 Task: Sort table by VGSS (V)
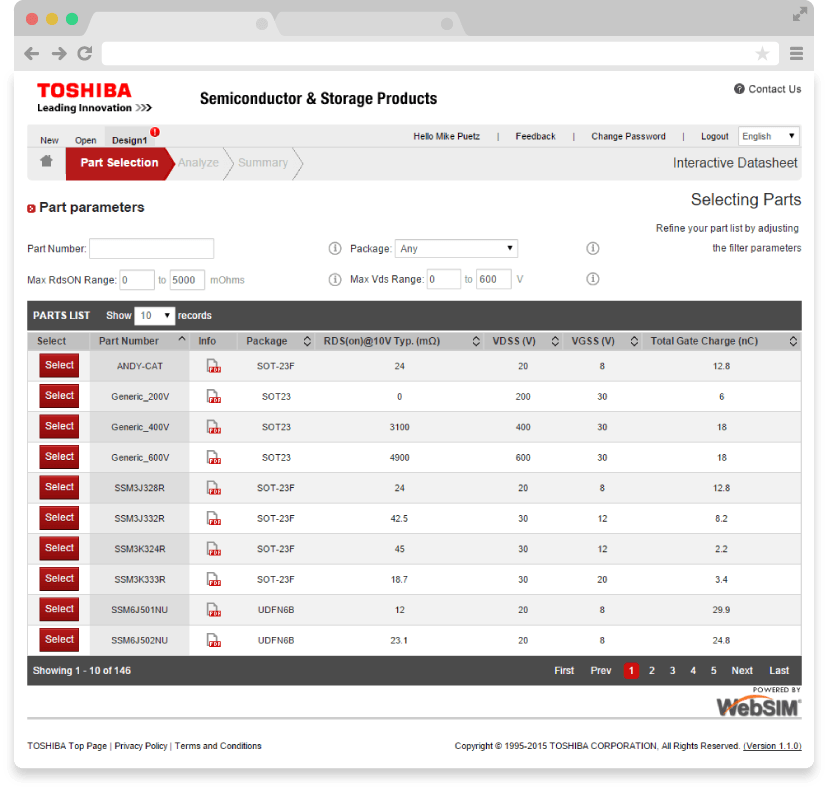point(634,341)
